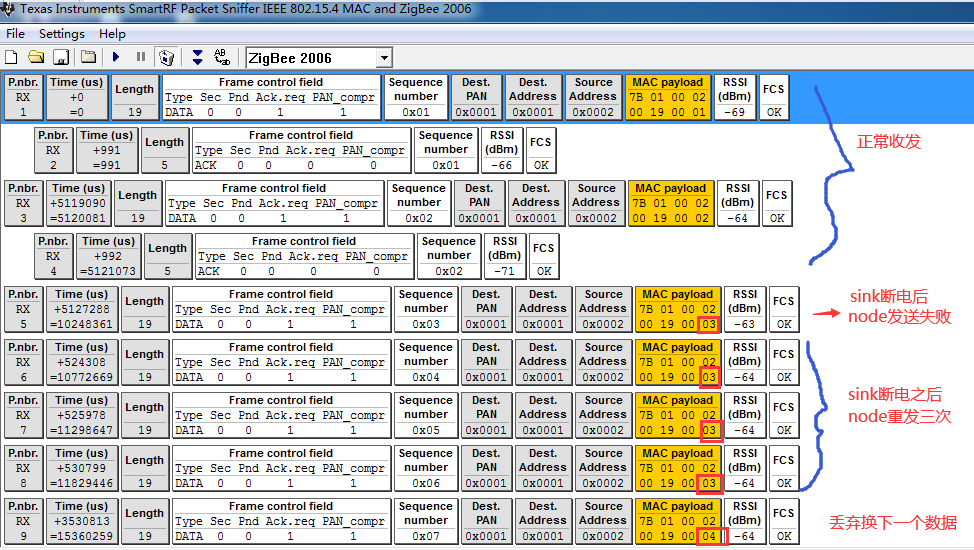Click packet 3 time field +5119090
974x550 pixels.
79,203
